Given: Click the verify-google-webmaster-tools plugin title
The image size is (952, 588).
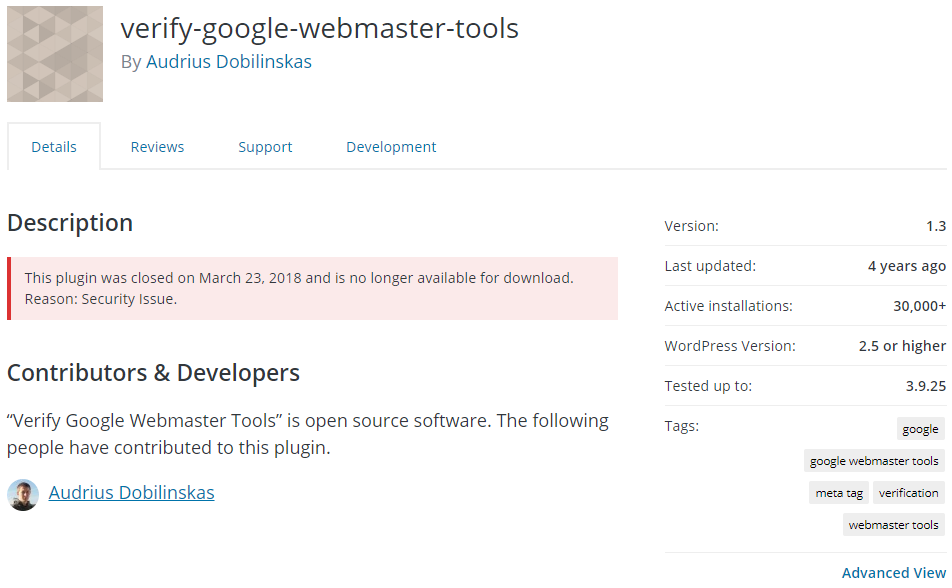Looking at the screenshot, I should 320,29.
